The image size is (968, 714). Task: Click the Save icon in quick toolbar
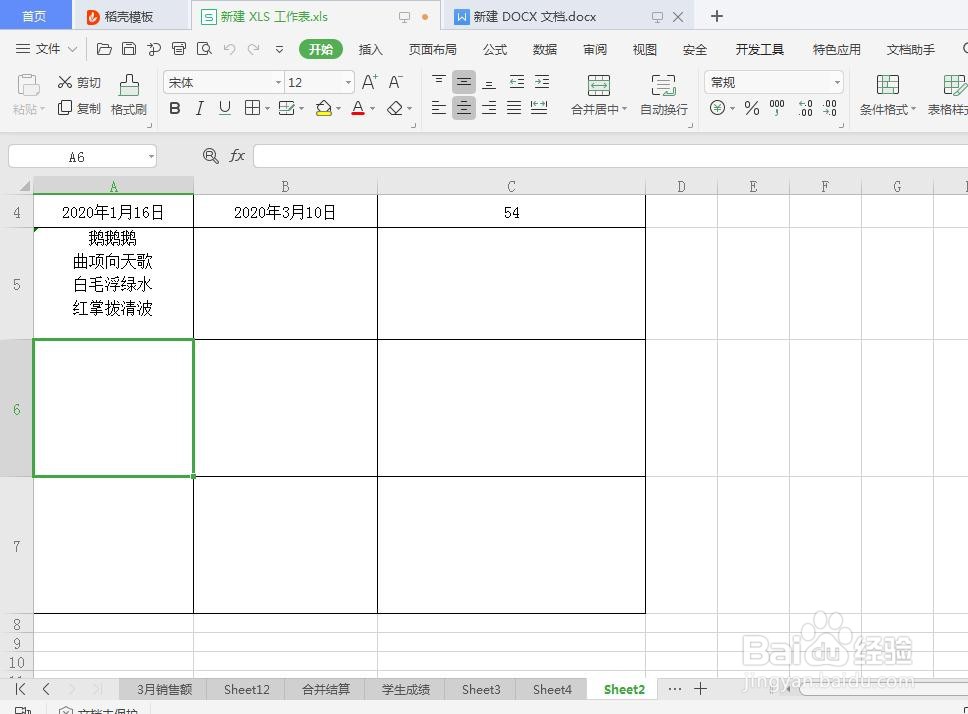coord(129,49)
